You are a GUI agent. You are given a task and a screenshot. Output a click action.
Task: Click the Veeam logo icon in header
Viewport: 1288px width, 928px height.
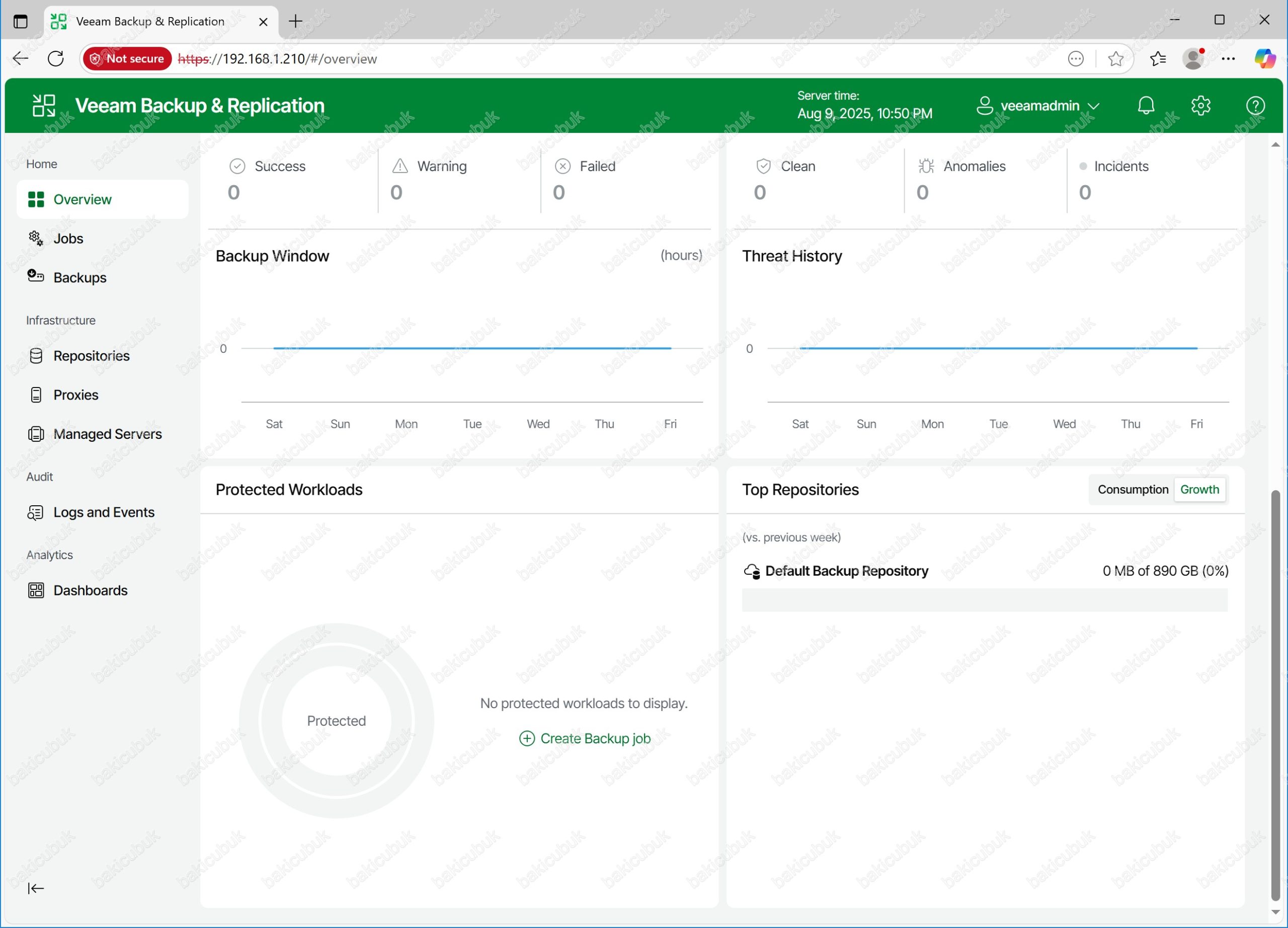(x=44, y=106)
